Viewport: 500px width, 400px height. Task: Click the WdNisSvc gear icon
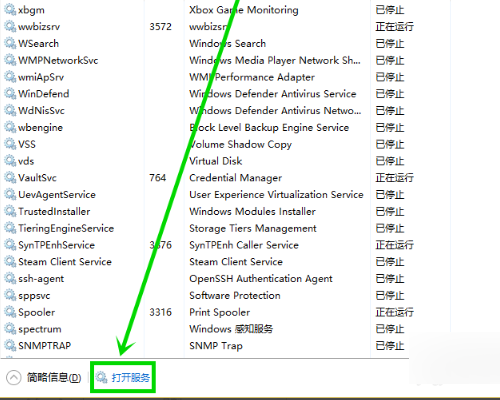tap(10, 110)
